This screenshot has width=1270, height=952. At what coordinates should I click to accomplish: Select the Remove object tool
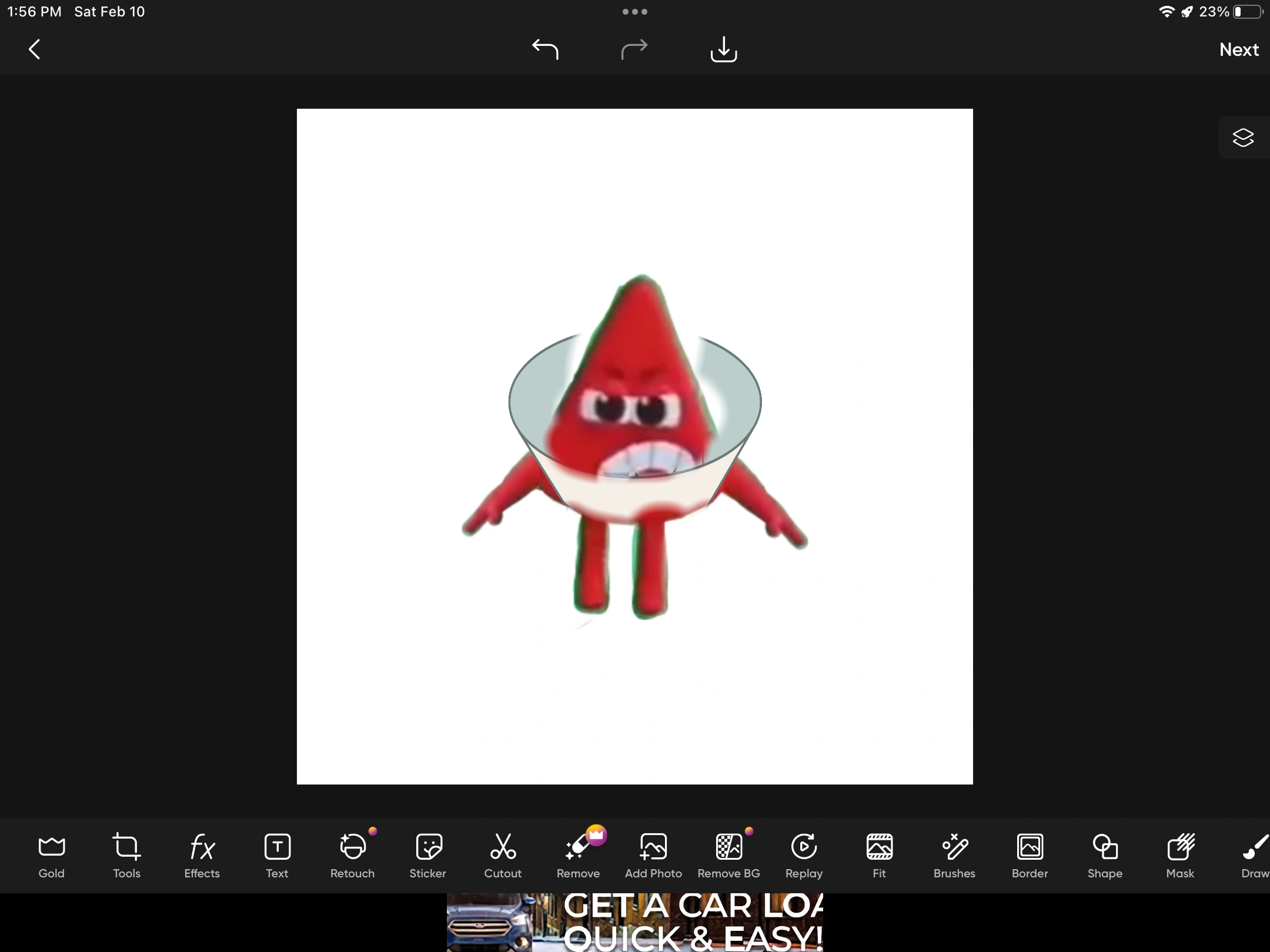(x=578, y=855)
